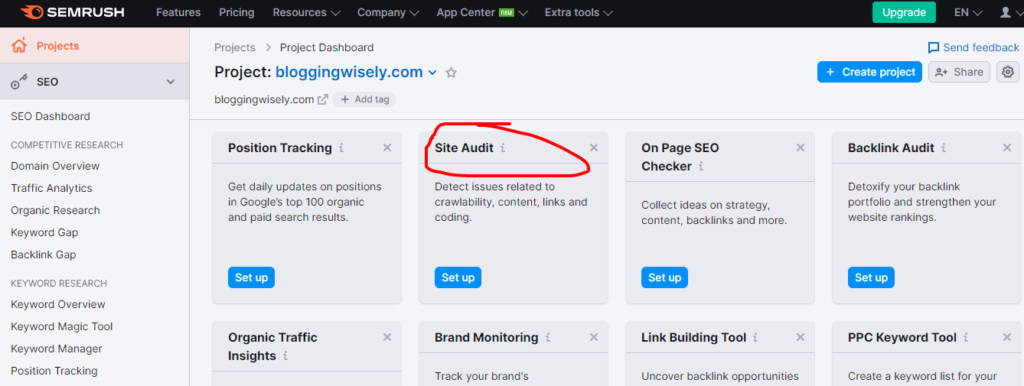Close the Link Building Tool card
The image size is (1024, 386).
(x=801, y=337)
